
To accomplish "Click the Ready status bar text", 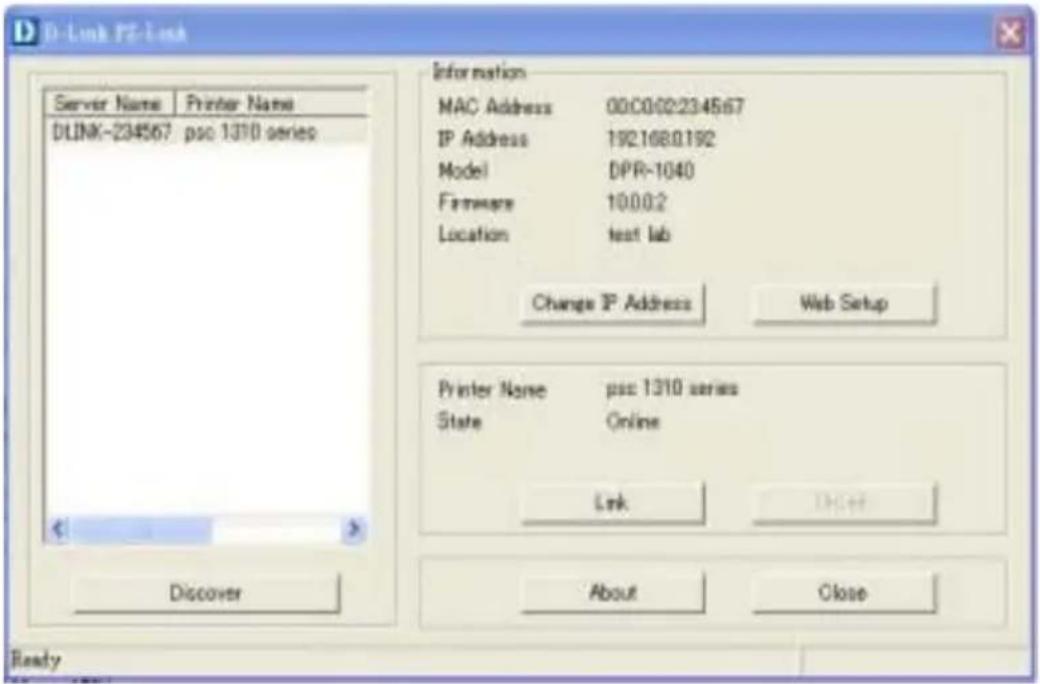I will coord(36,659).
